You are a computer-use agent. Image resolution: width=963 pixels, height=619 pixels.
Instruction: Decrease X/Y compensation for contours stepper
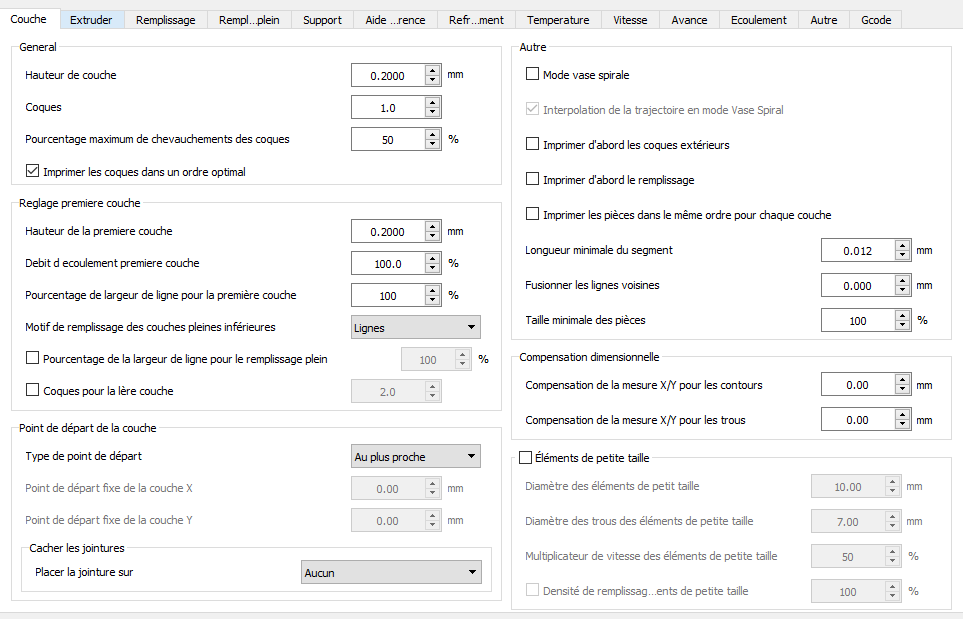(x=902, y=390)
